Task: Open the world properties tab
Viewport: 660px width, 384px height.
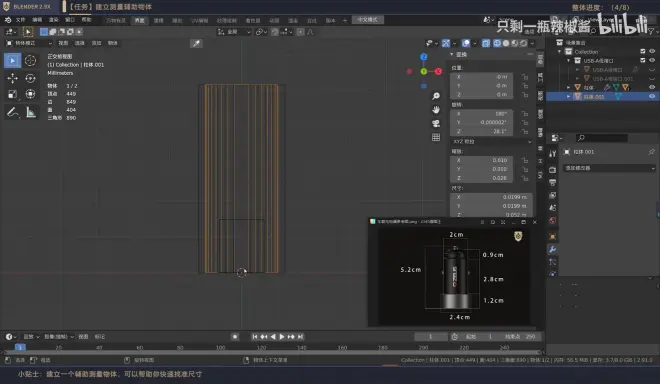Action: tap(553, 221)
